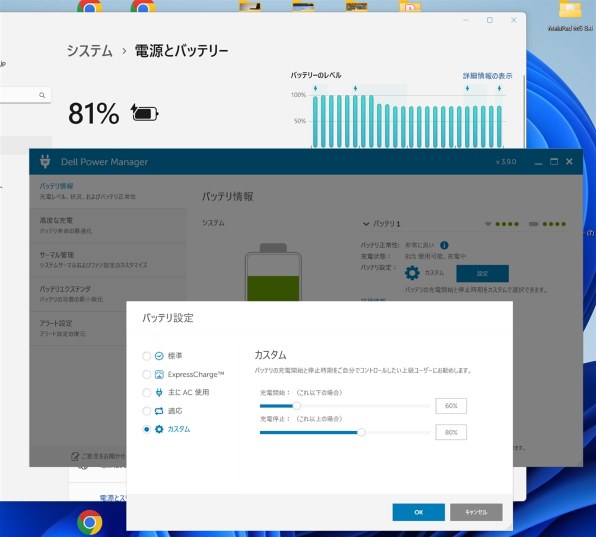Open the アラート設定 tab
This screenshot has height=537, width=596.
[78, 328]
